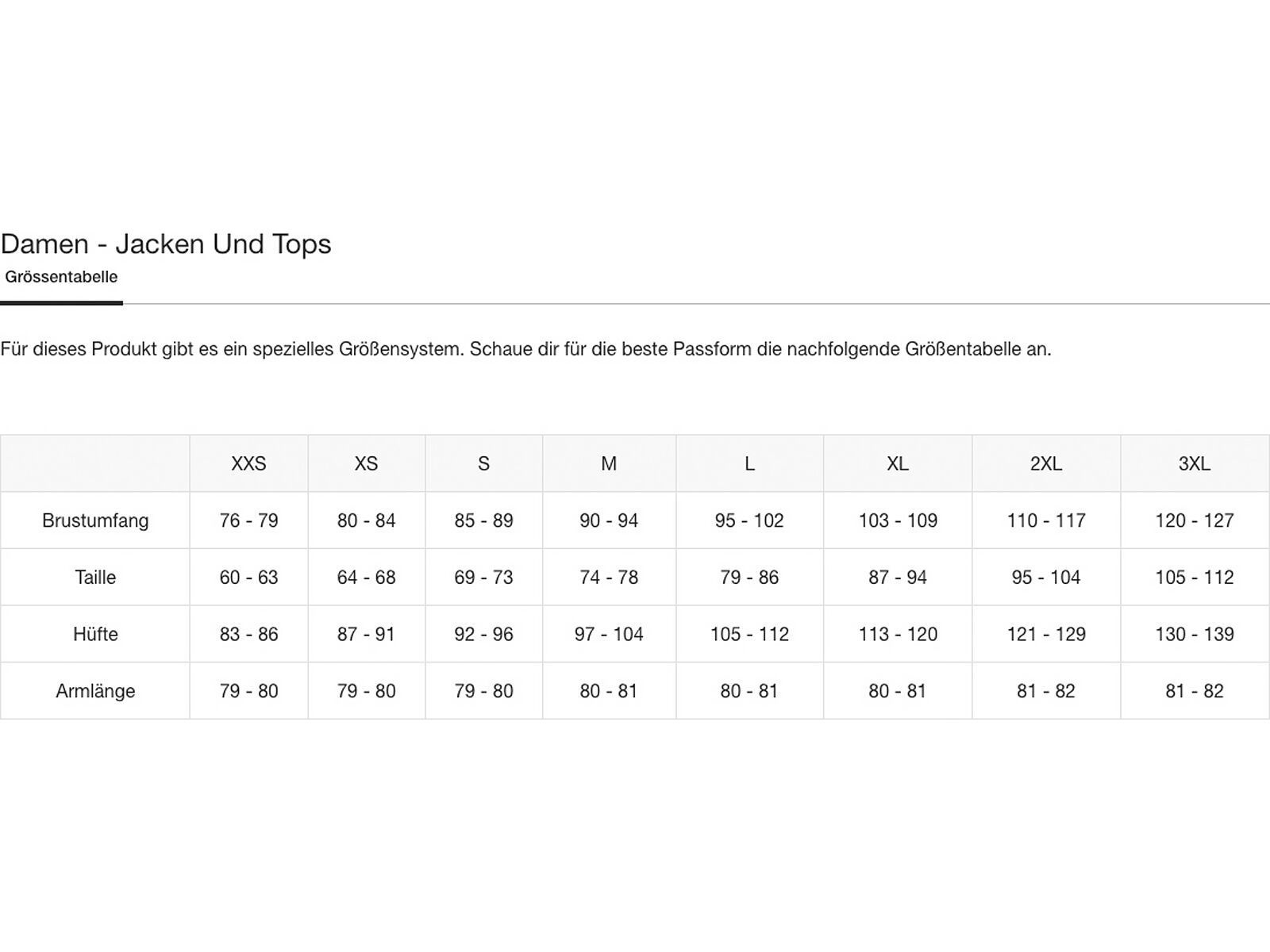The image size is (1270, 952).
Task: Click the Brustumfang row label
Action: (95, 521)
